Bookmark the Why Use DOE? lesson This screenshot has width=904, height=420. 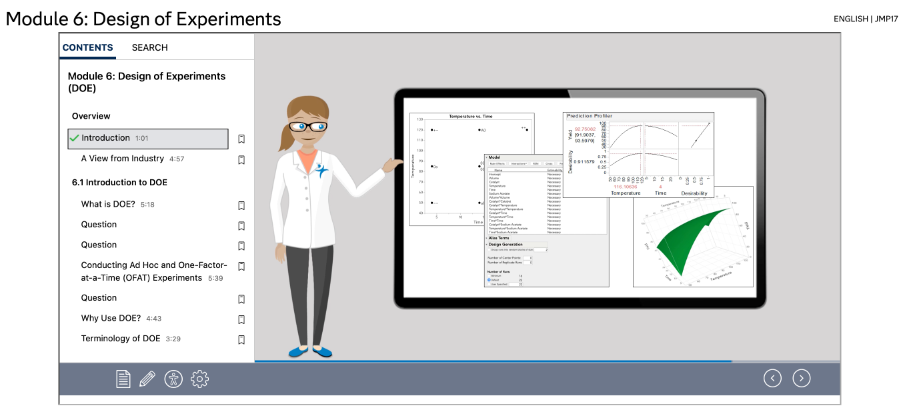coord(242,319)
